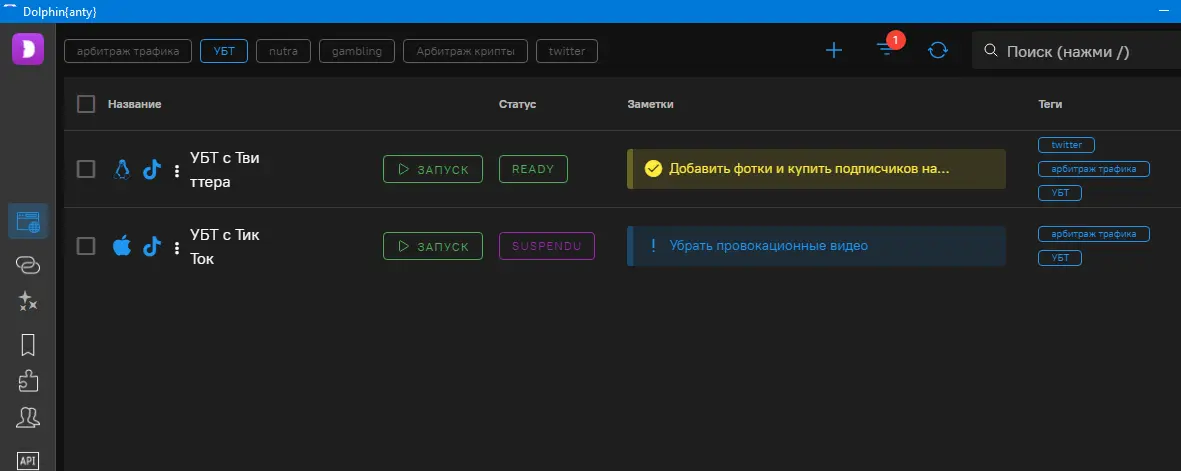Screen dimensions: 1181x471
Task: Open API icon in sidebar
Action: point(28,460)
